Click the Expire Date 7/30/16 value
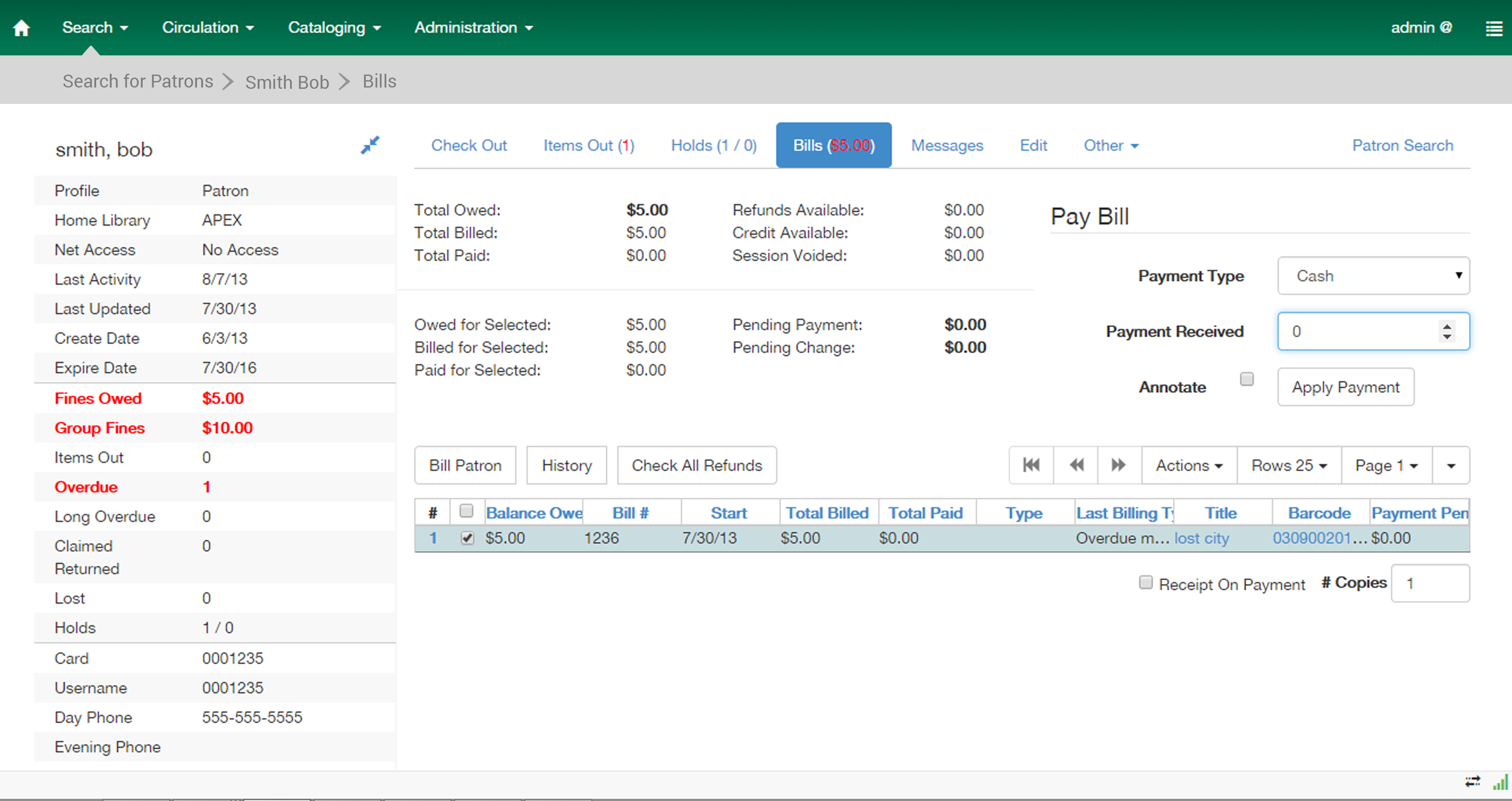 point(229,368)
